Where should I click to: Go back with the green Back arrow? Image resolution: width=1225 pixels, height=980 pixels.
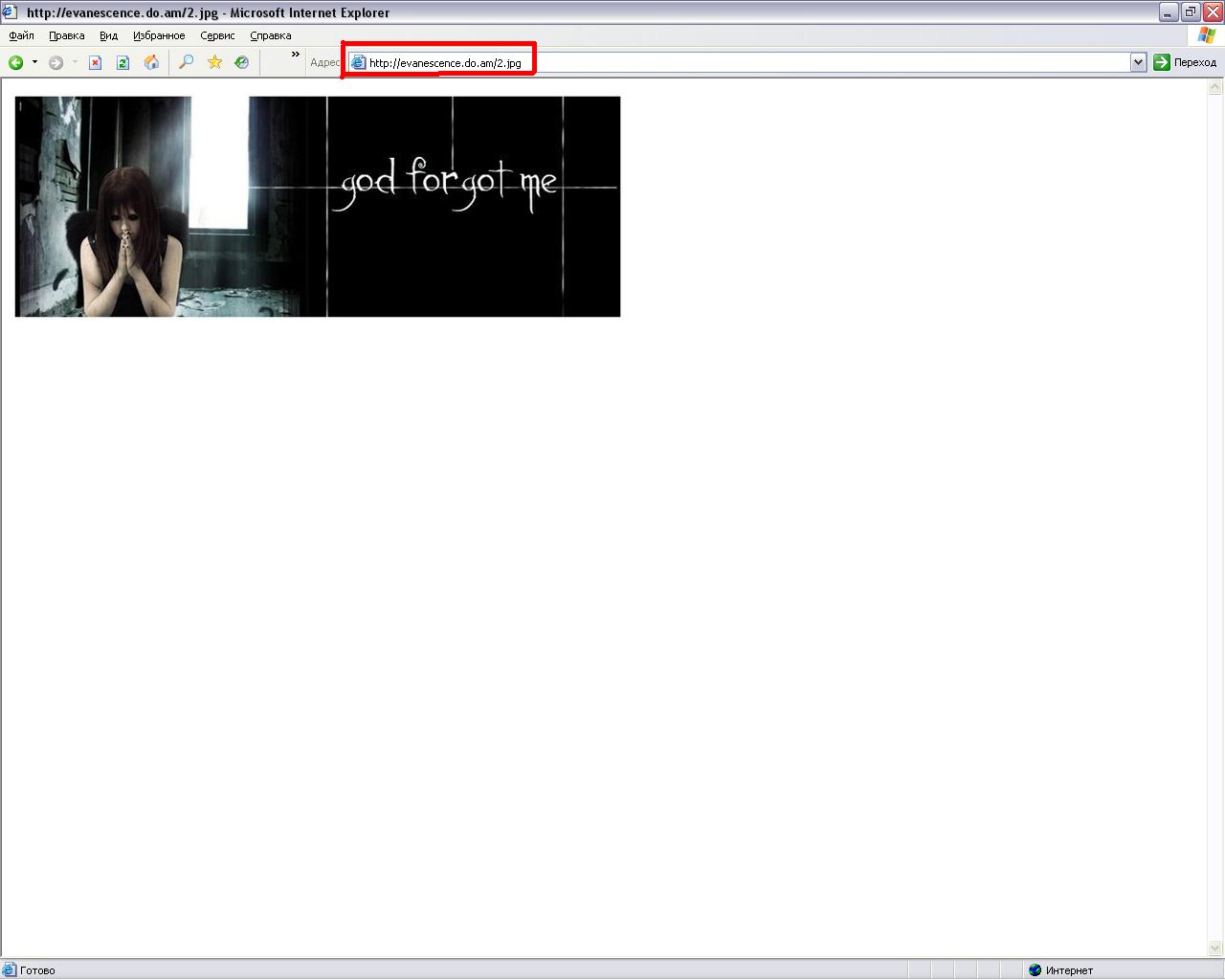[x=16, y=62]
